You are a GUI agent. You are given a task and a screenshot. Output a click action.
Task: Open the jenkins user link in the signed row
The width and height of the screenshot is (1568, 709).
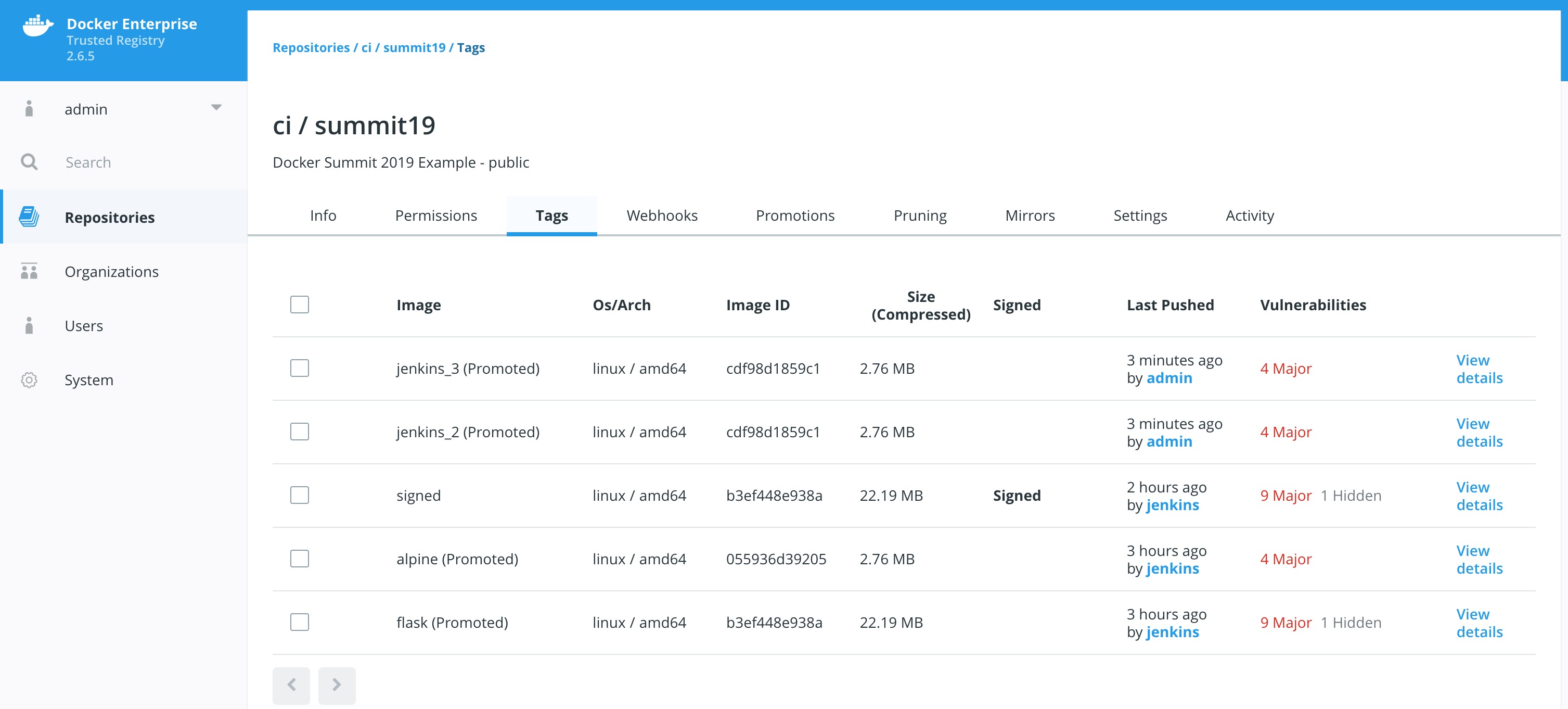point(1172,505)
